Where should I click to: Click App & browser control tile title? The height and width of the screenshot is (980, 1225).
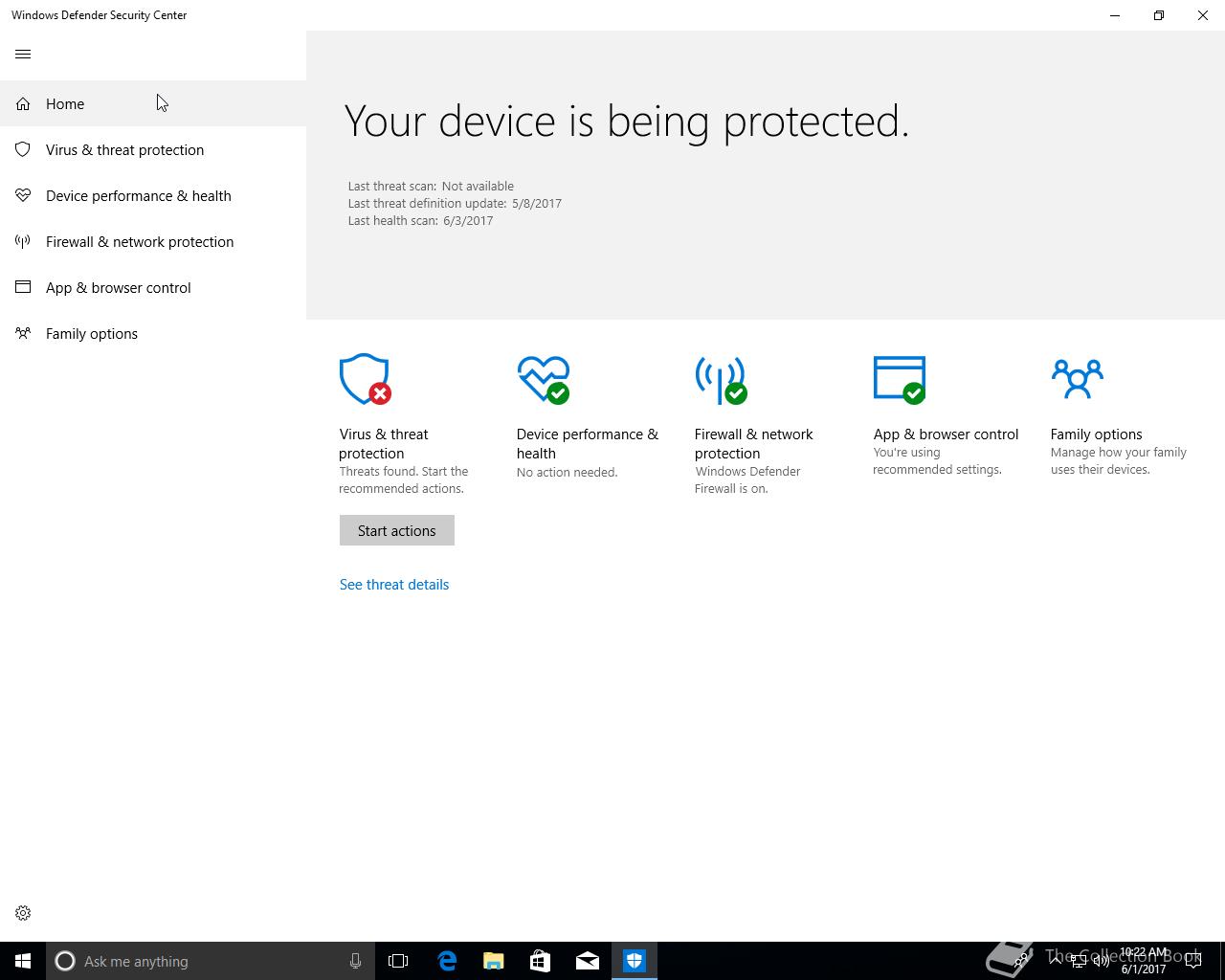(946, 434)
